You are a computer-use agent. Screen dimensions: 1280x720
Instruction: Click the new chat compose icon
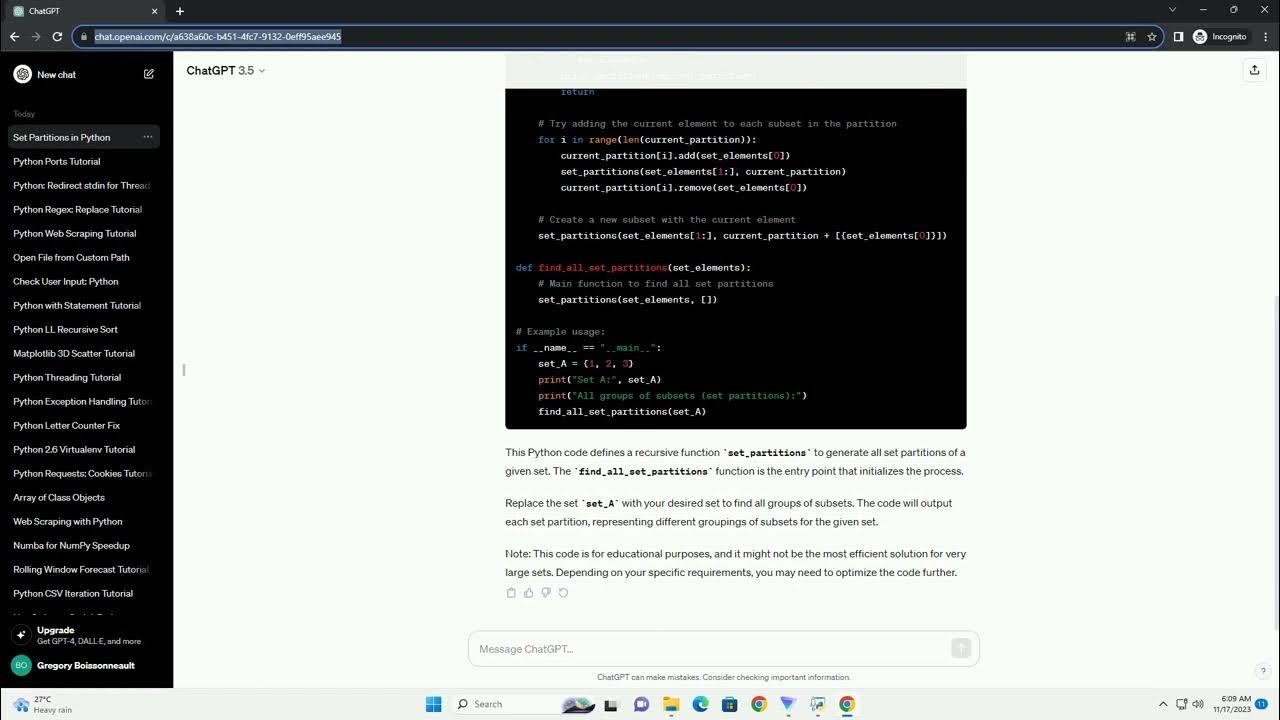[x=149, y=74]
